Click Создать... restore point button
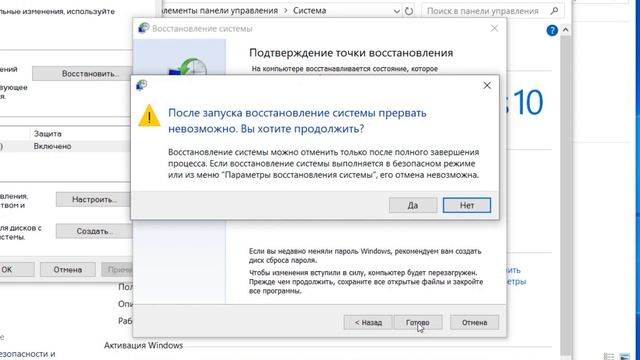640x360 pixels. [94, 231]
